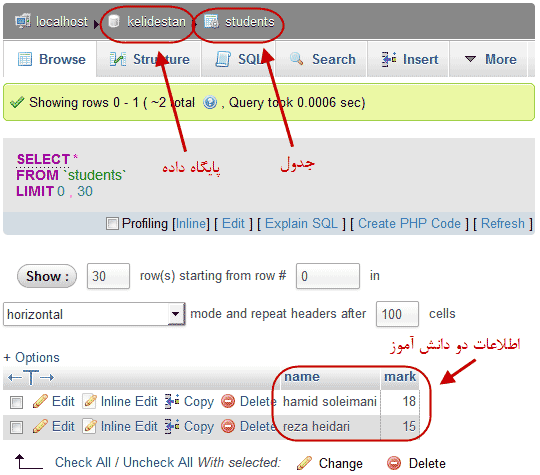Click the pencil Edit icon for hamid soleimani
Image resolution: width=540 pixels, height=475 pixels.
[40, 401]
